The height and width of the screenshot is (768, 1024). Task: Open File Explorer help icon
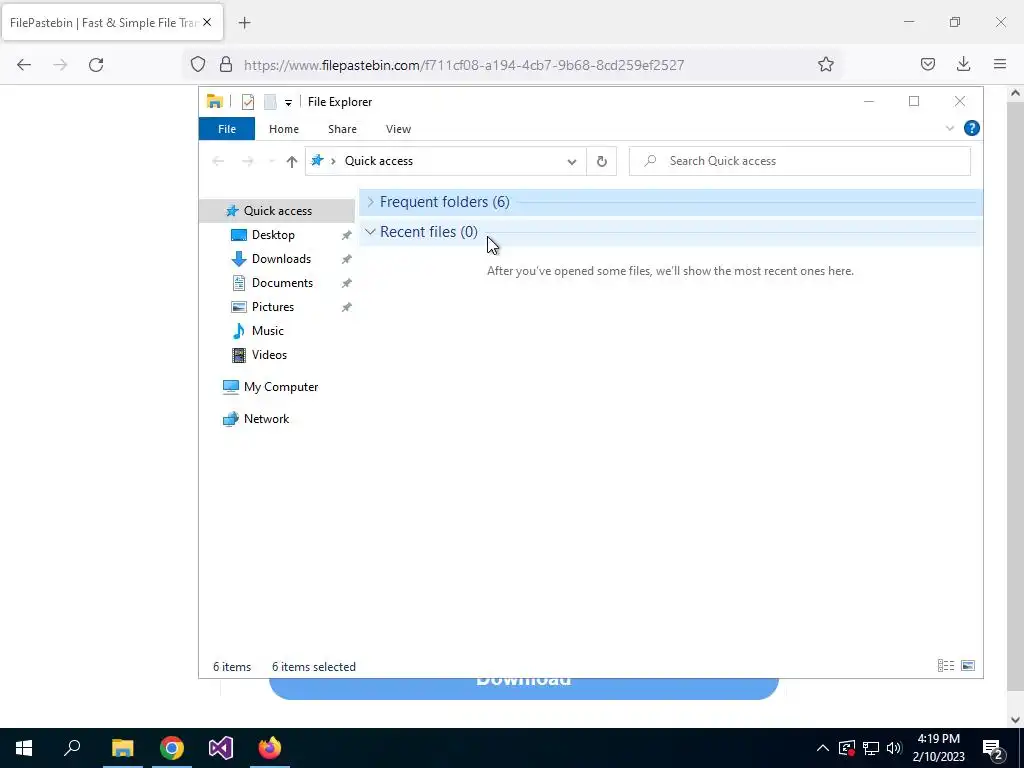[972, 128]
